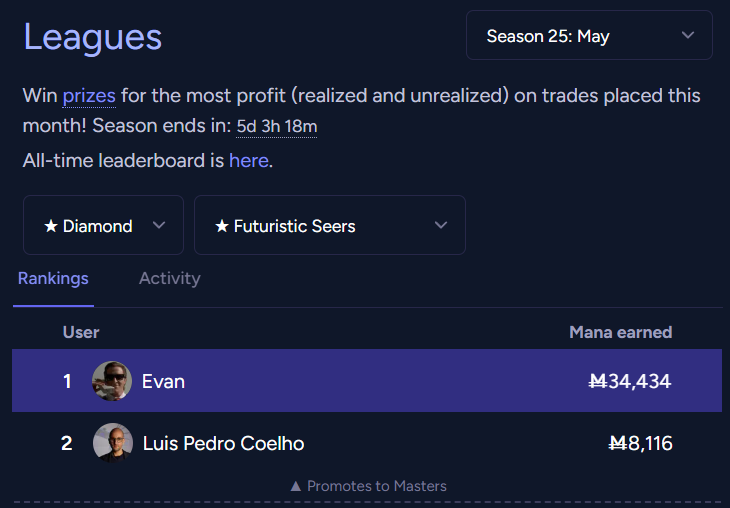
Task: Open Luis Pedro Coelho's avatar picture
Action: click(x=113, y=443)
